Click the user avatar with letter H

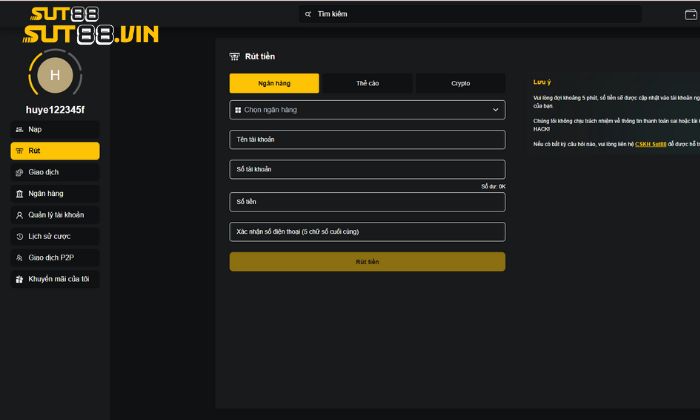point(55,75)
